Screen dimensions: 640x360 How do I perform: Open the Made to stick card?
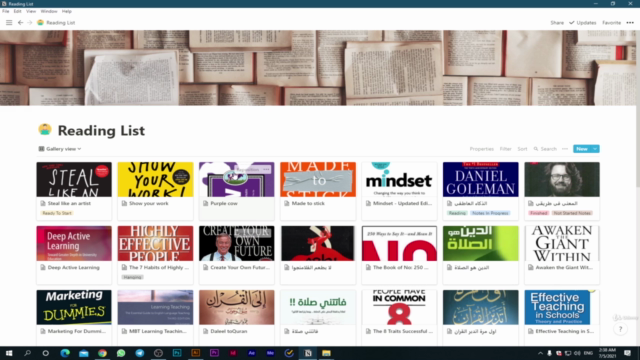[x=318, y=191]
